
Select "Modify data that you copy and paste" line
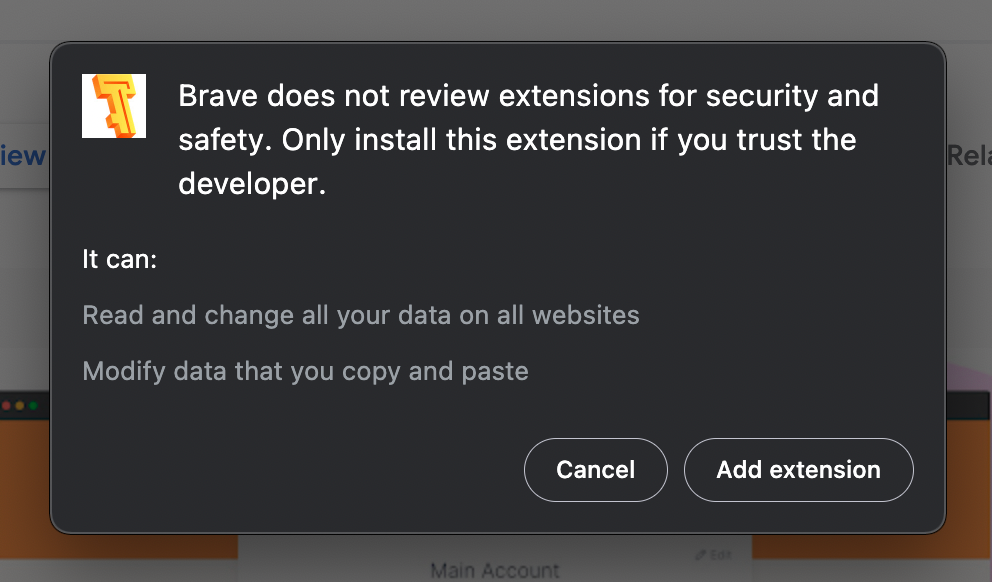point(306,371)
